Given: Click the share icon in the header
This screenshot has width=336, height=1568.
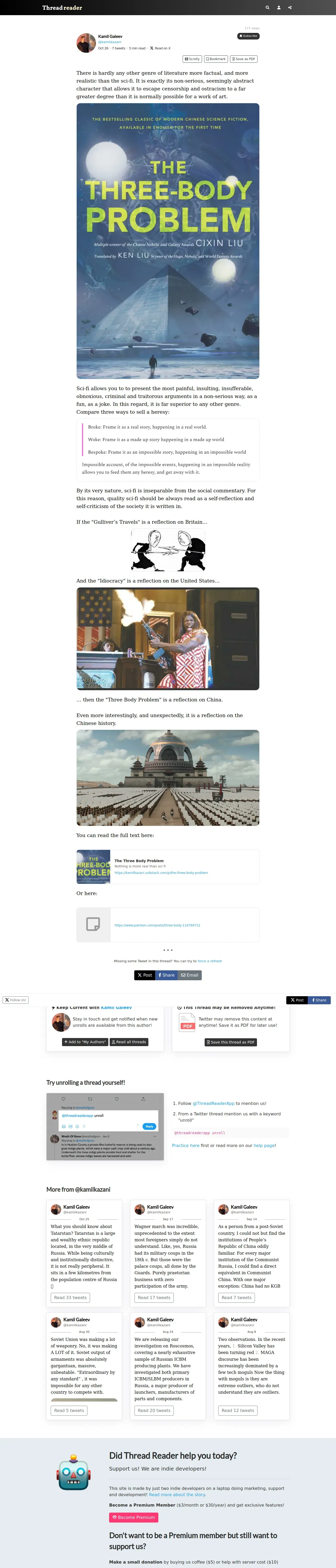Looking at the screenshot, I should 290,7.
